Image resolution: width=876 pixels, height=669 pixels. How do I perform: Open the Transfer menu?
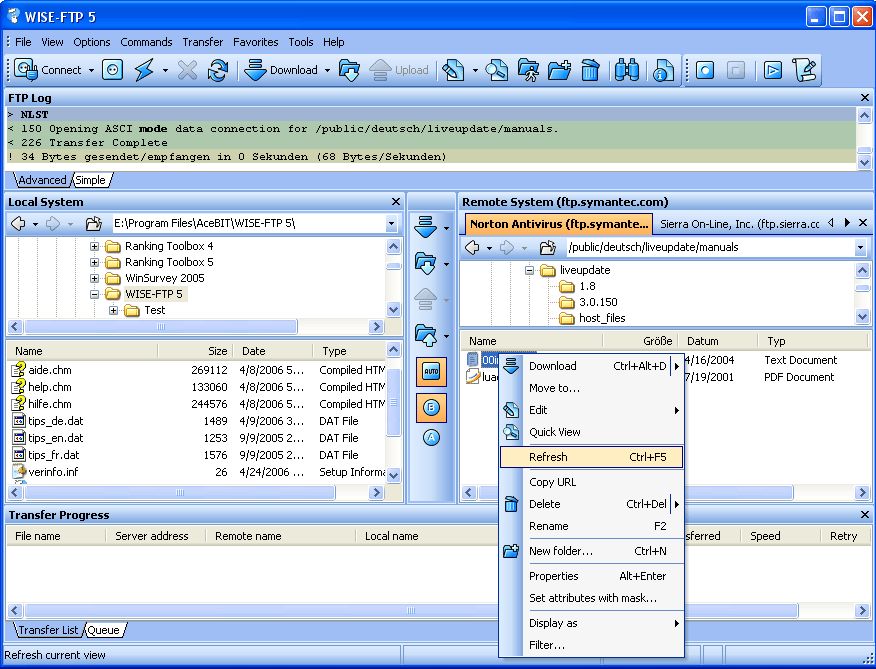[x=202, y=42]
